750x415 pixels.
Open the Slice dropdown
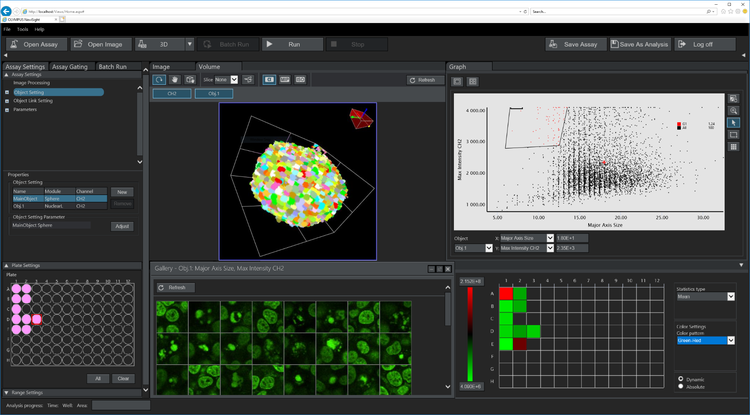[234, 79]
